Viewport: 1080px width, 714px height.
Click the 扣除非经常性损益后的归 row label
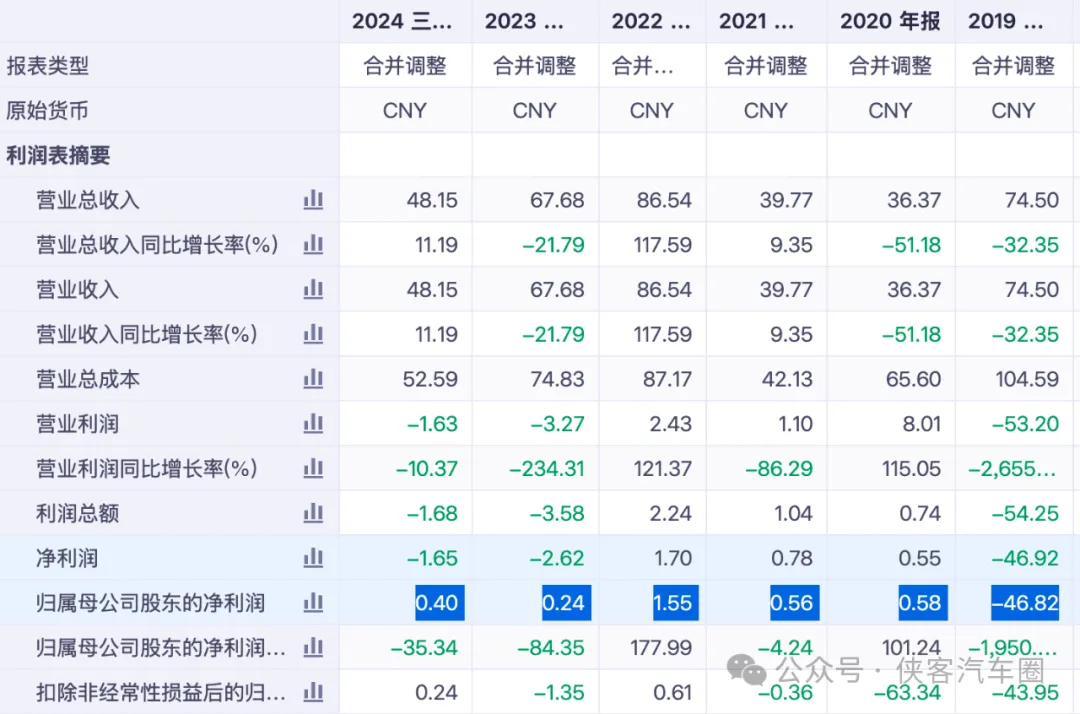pyautogui.click(x=160, y=692)
